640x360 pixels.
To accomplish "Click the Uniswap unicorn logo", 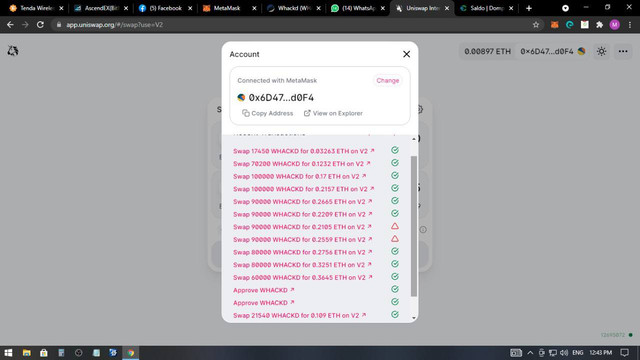I will tap(13, 51).
